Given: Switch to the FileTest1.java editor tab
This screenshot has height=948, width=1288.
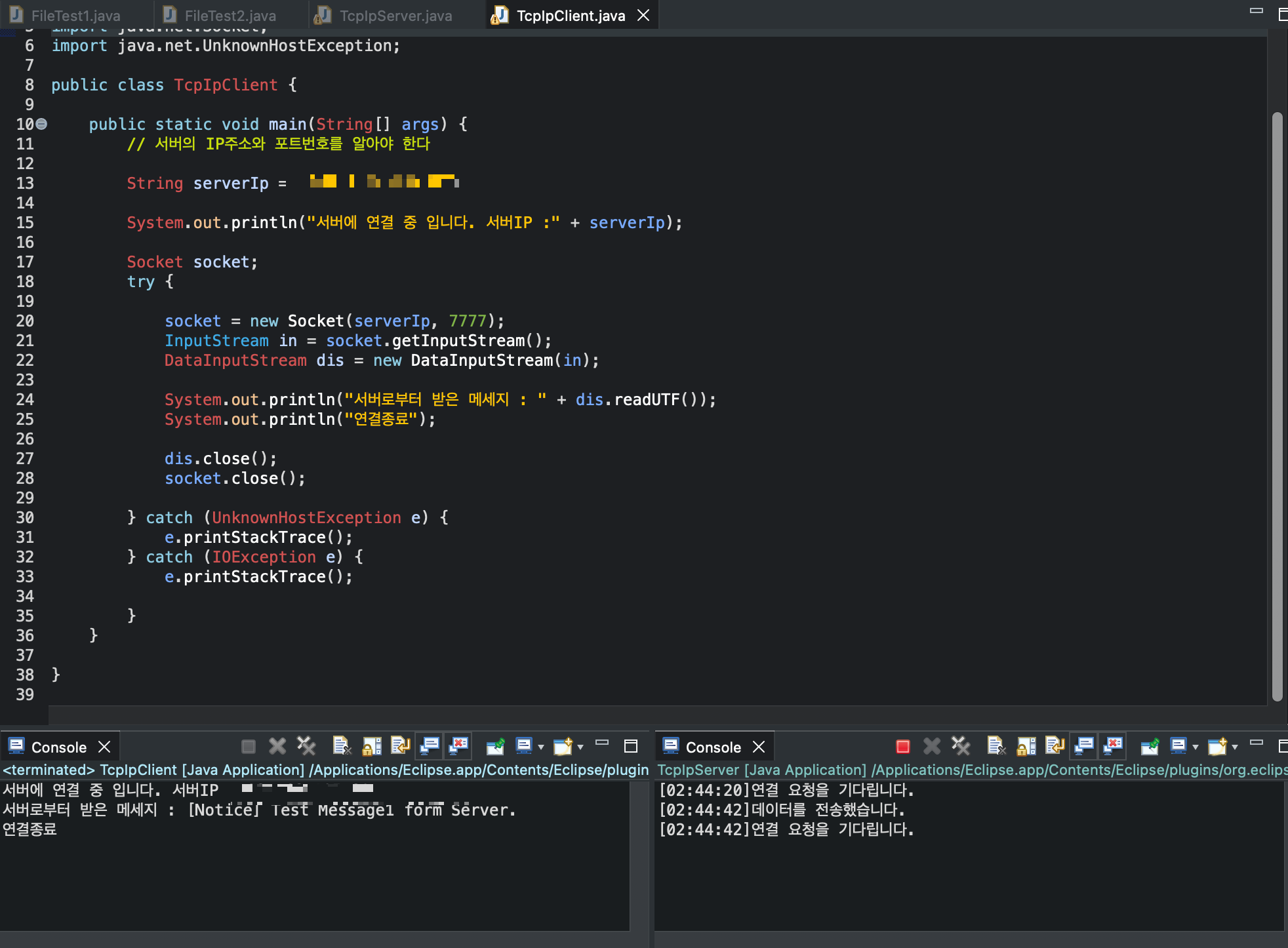Looking at the screenshot, I should [75, 16].
